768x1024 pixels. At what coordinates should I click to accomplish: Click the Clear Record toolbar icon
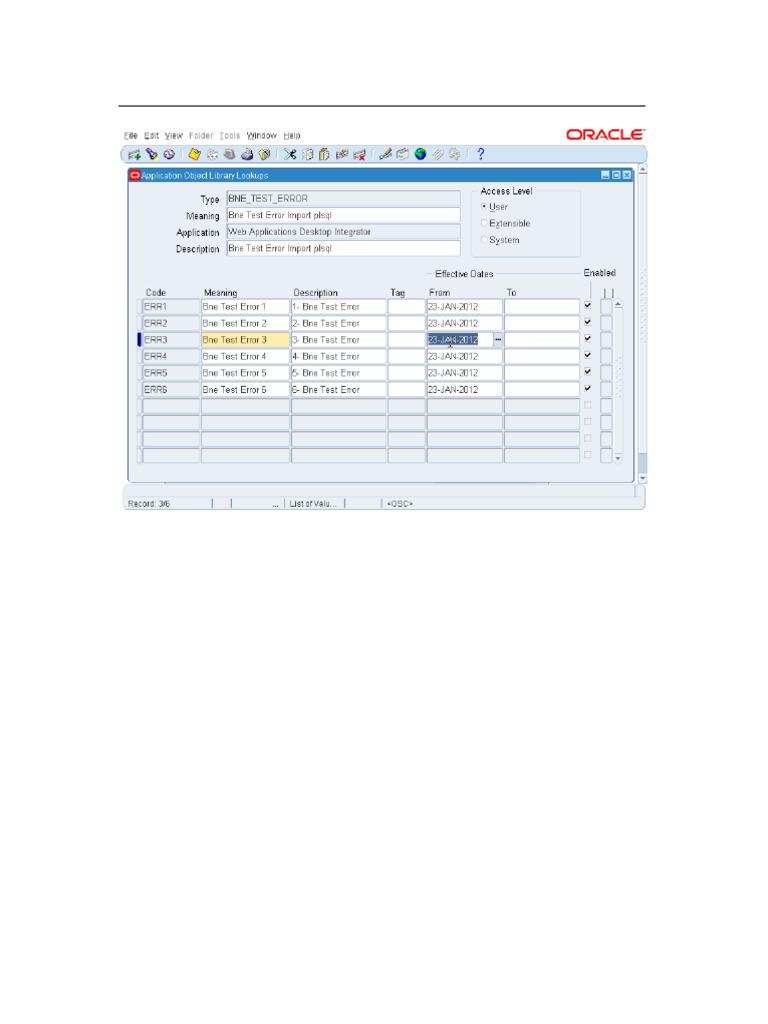pyautogui.click(x=342, y=155)
